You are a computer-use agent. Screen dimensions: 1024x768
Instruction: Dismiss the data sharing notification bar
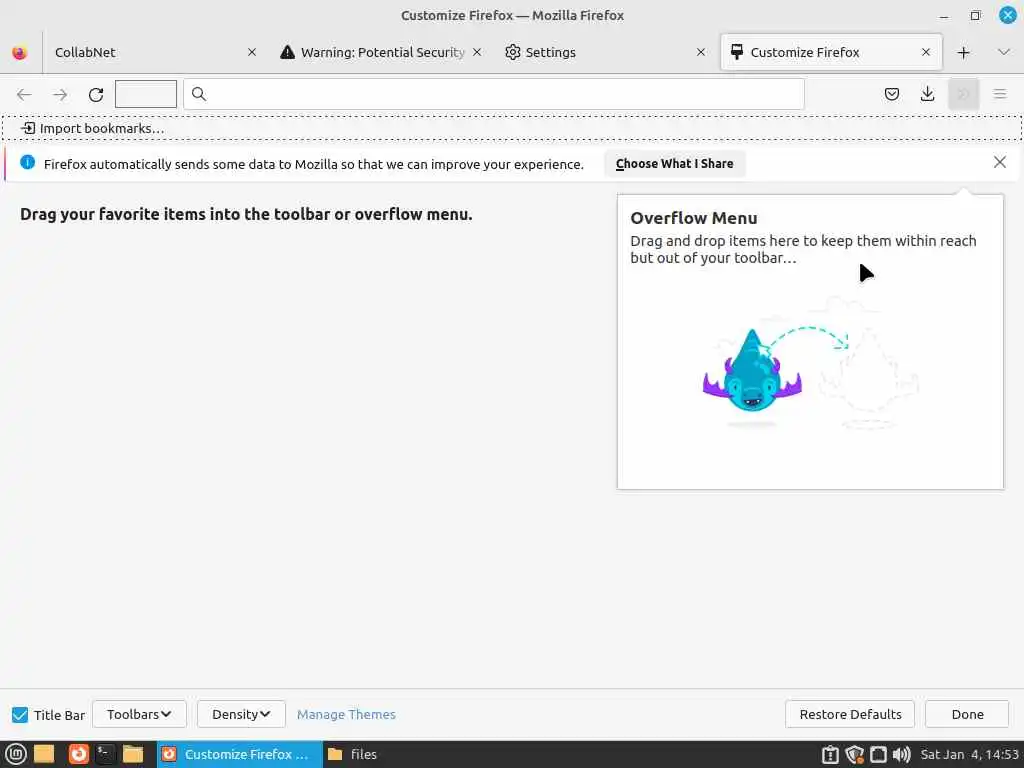(x=999, y=162)
